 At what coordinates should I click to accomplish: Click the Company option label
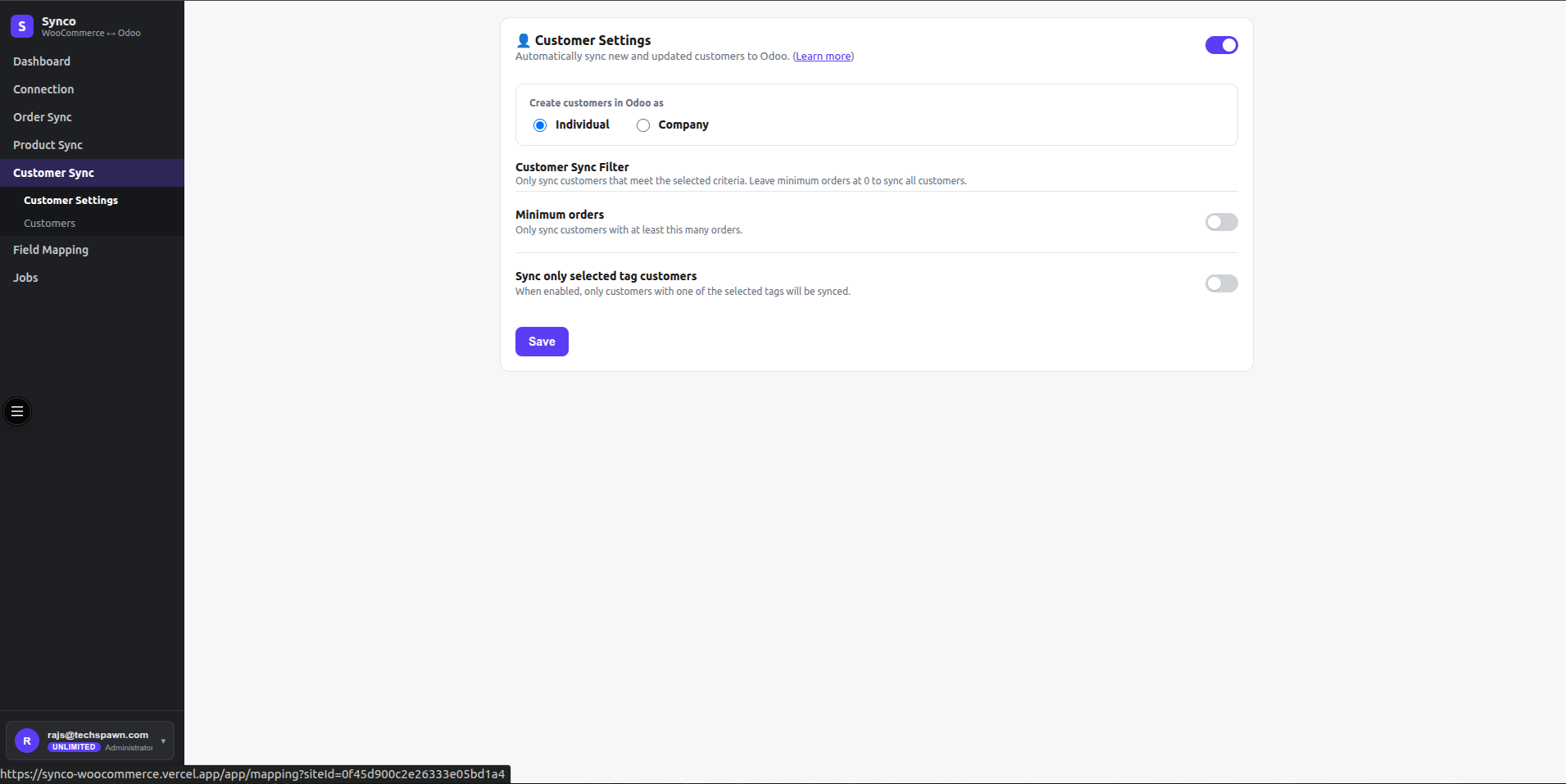tap(683, 125)
